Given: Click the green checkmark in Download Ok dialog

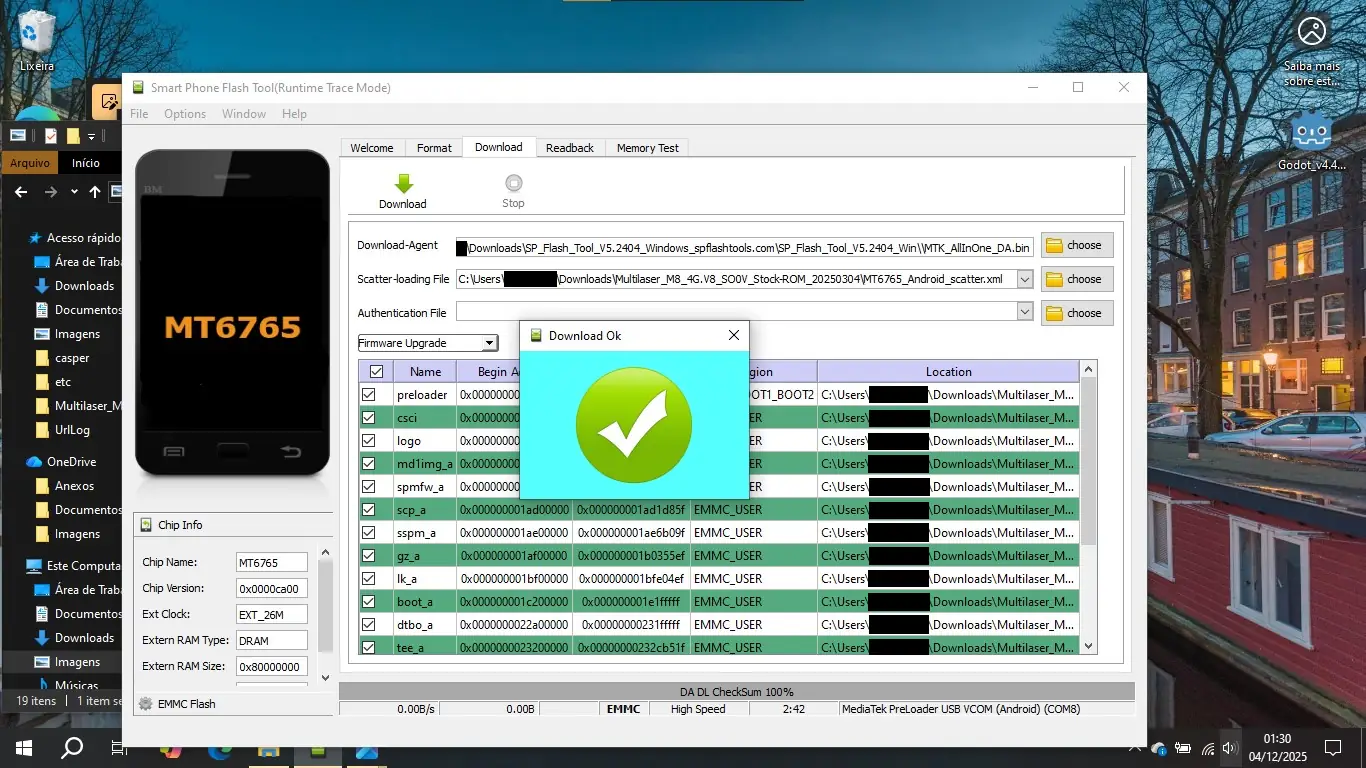Looking at the screenshot, I should click(x=634, y=424).
